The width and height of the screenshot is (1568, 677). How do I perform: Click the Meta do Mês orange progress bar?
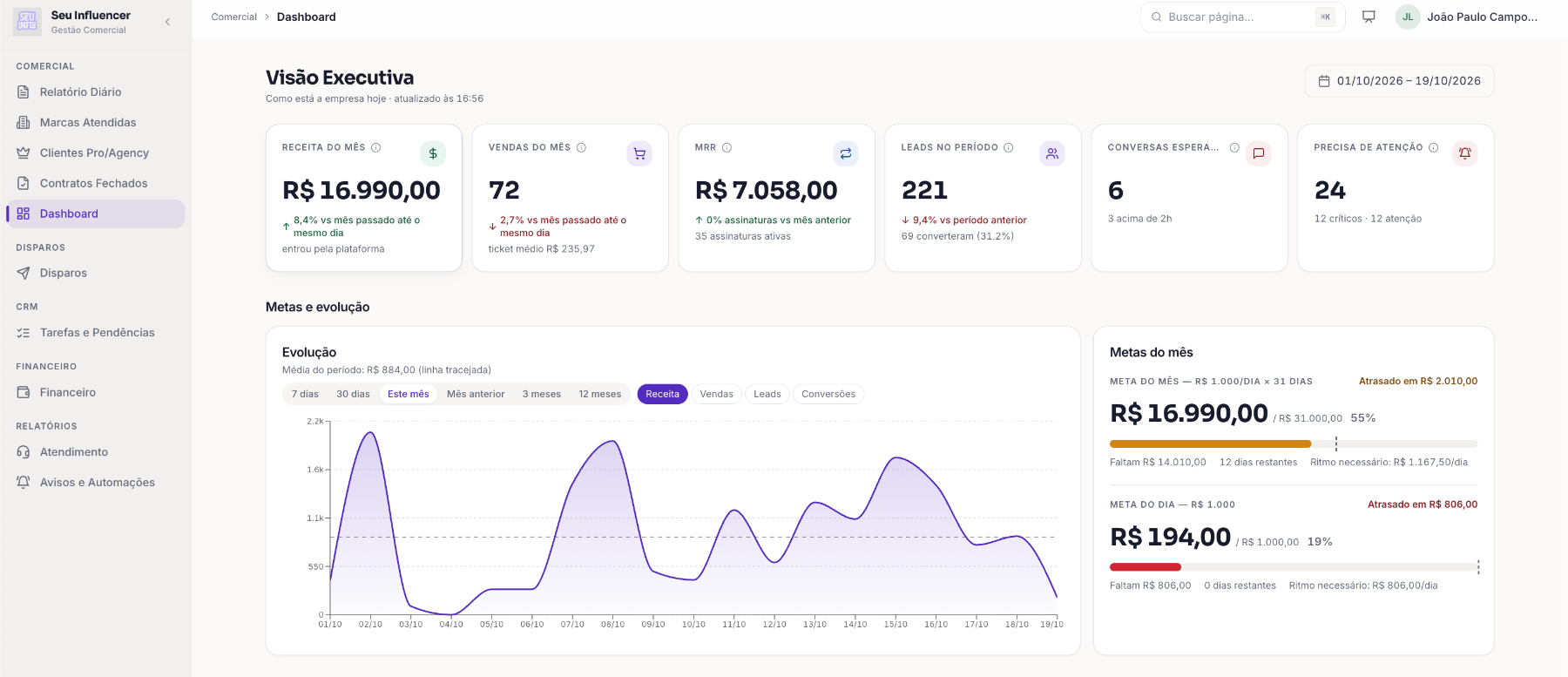1294,443
